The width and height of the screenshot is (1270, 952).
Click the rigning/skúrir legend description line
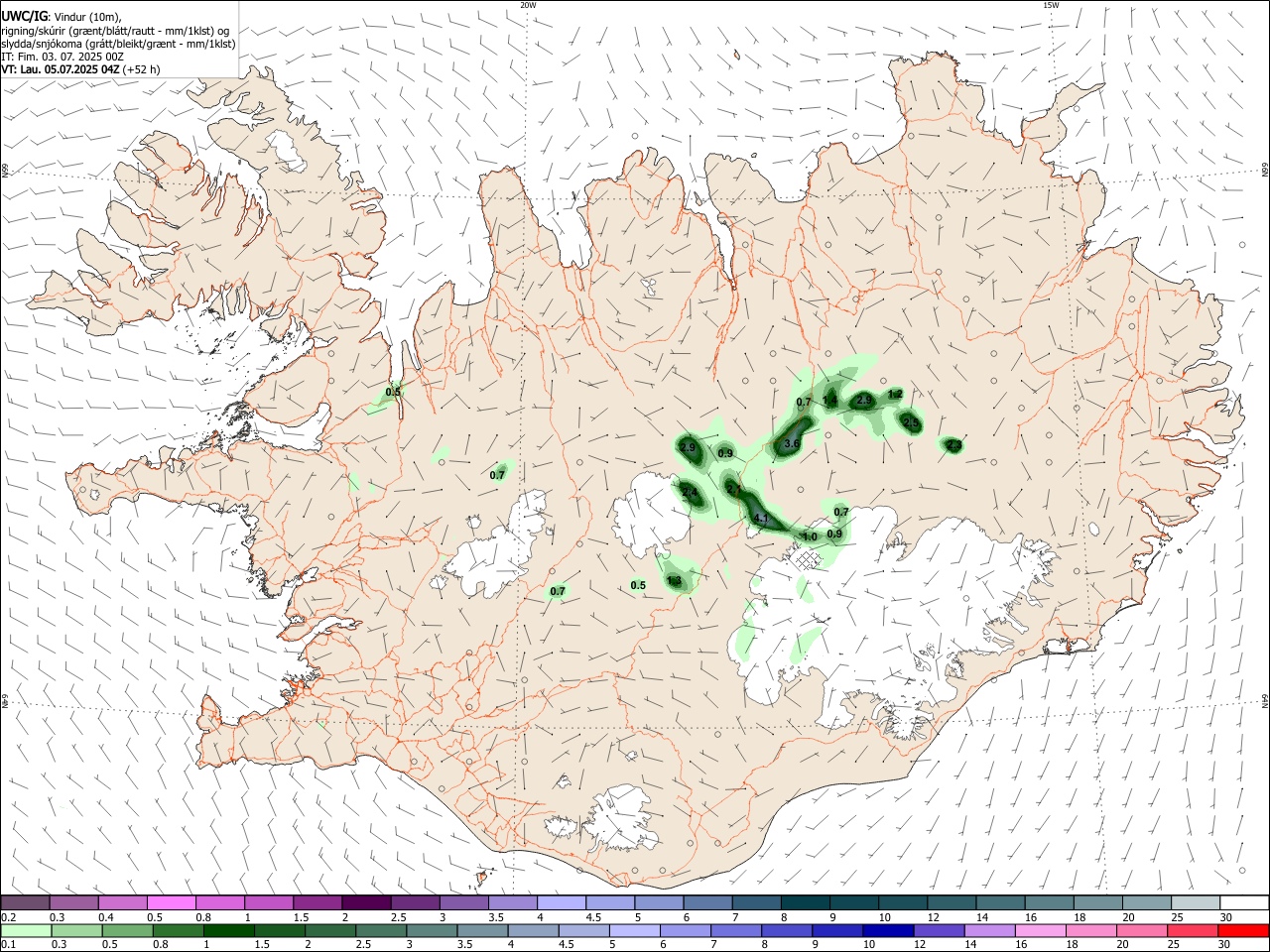click(x=115, y=31)
